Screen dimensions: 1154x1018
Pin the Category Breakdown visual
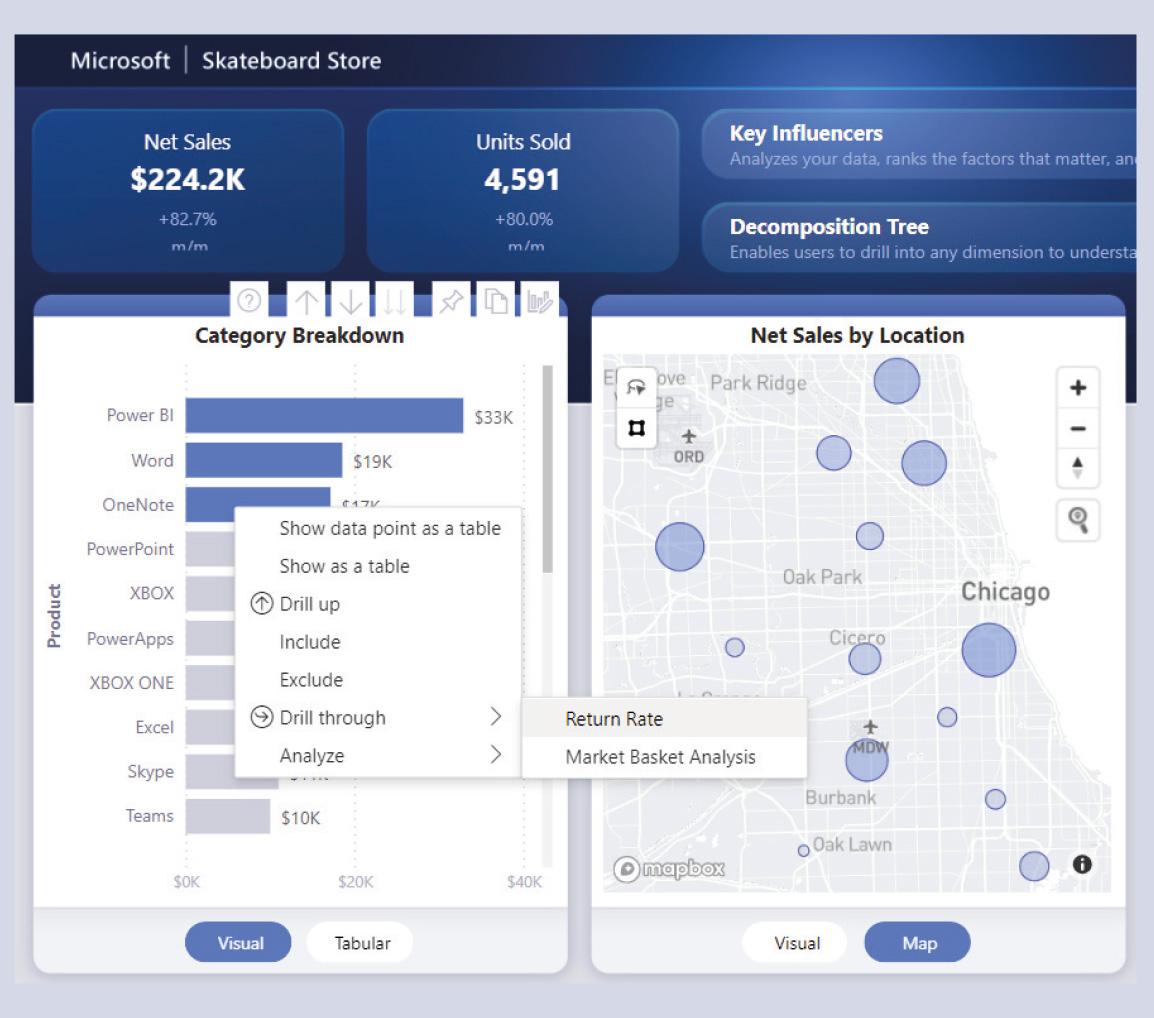point(451,300)
